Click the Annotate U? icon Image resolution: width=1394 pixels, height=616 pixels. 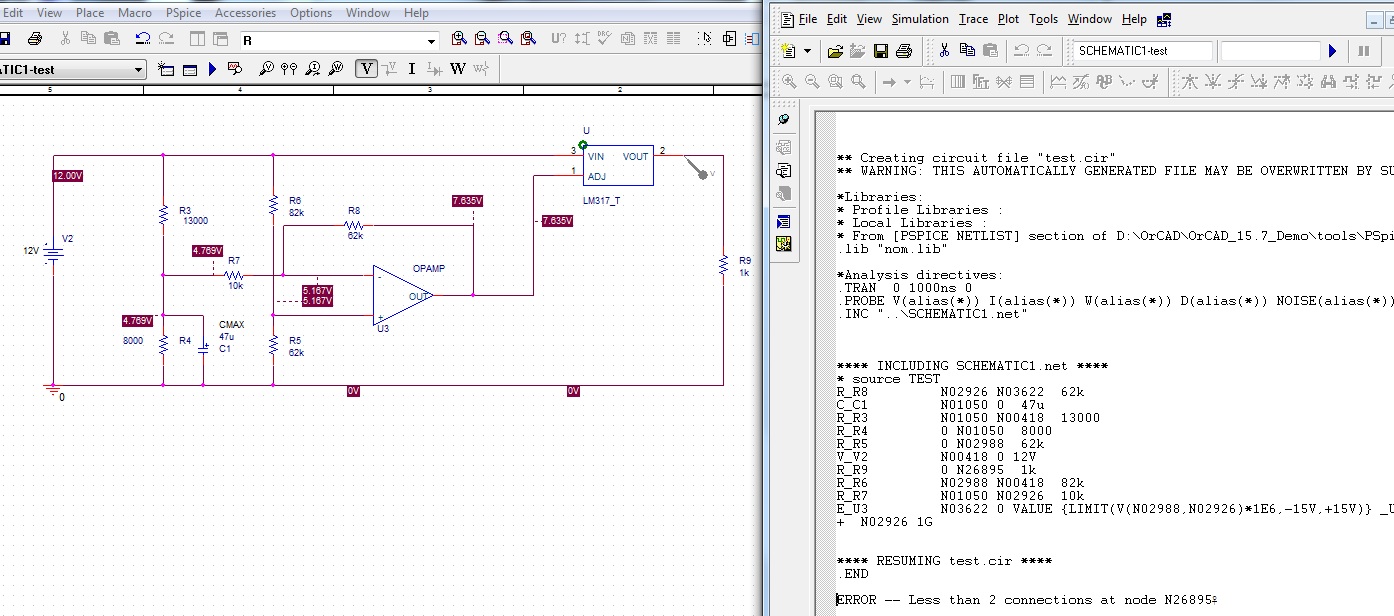pyautogui.click(x=558, y=39)
